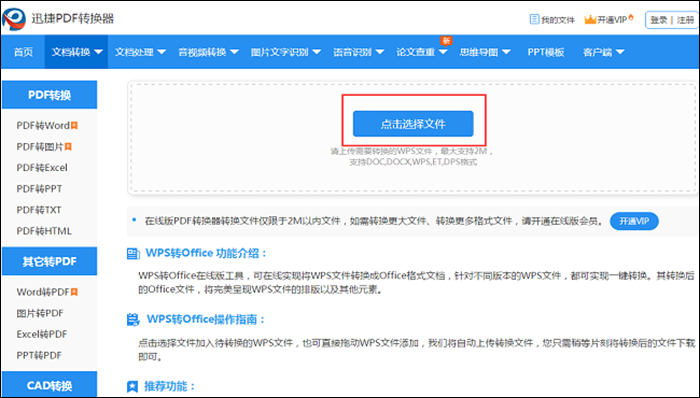This screenshot has height=398, width=700.
Task: Click the 其它转PDF sidebar header
Action: tap(50, 261)
